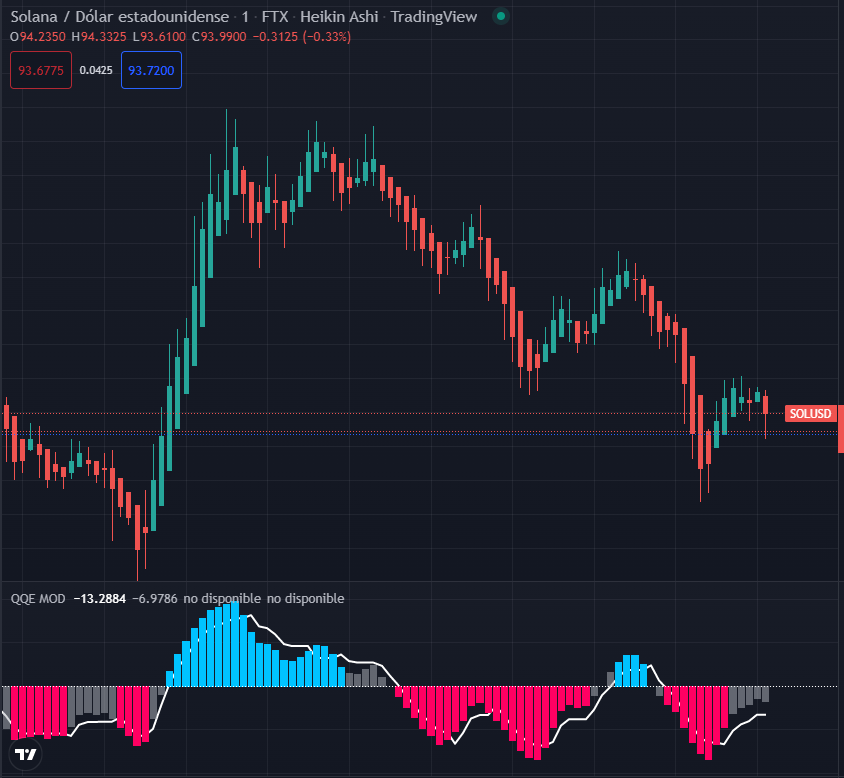Click the TradingView text in the header
Viewport: 844px width, 778px height.
click(x=434, y=17)
